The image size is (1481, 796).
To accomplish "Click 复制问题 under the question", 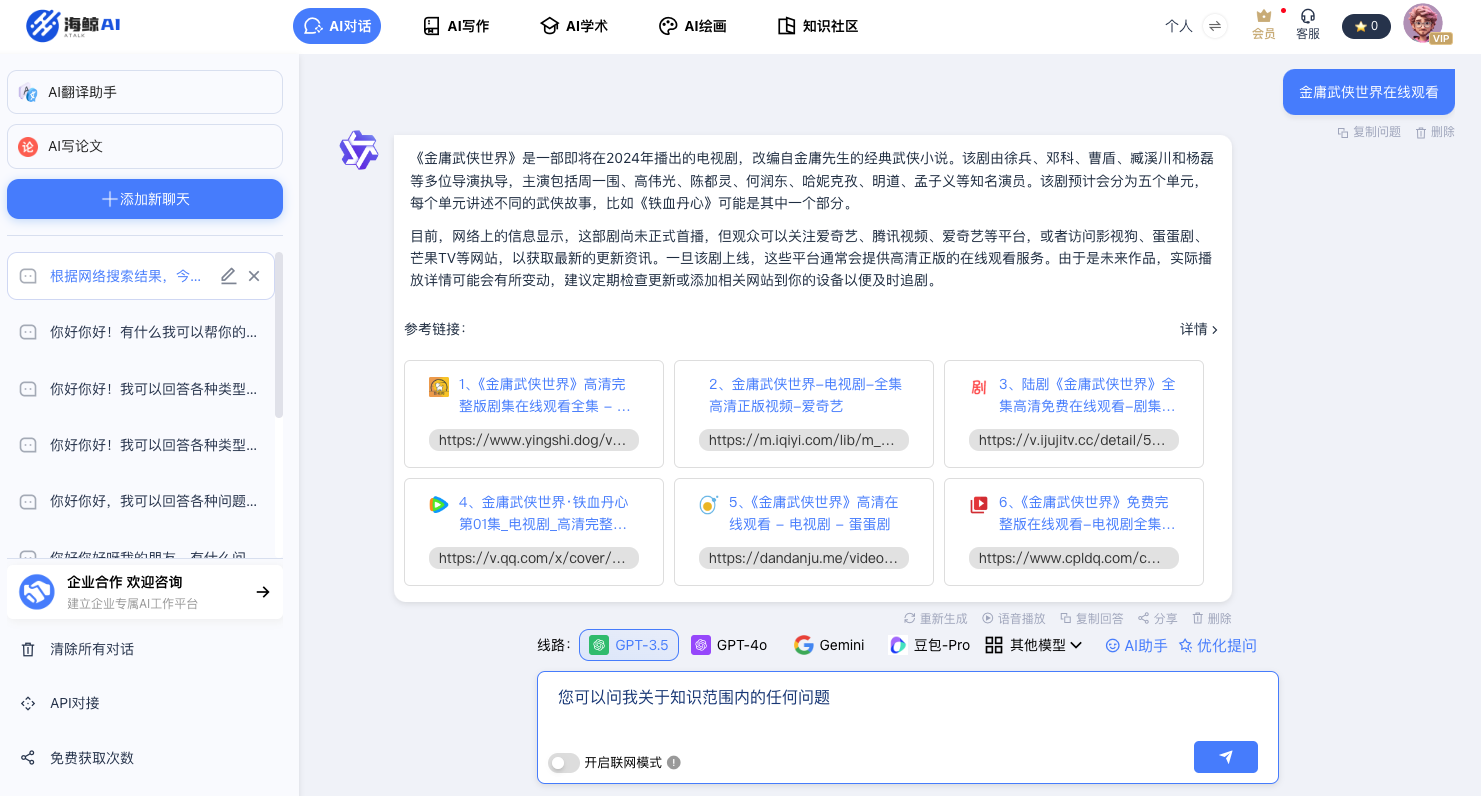I will pyautogui.click(x=1369, y=132).
